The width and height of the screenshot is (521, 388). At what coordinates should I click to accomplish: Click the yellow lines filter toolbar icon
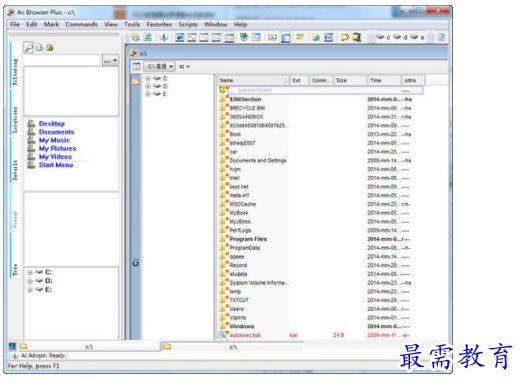[300, 37]
